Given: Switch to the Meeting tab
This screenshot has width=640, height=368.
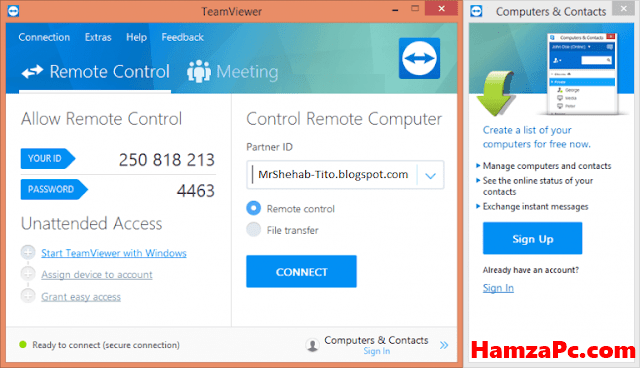Looking at the screenshot, I should point(233,72).
